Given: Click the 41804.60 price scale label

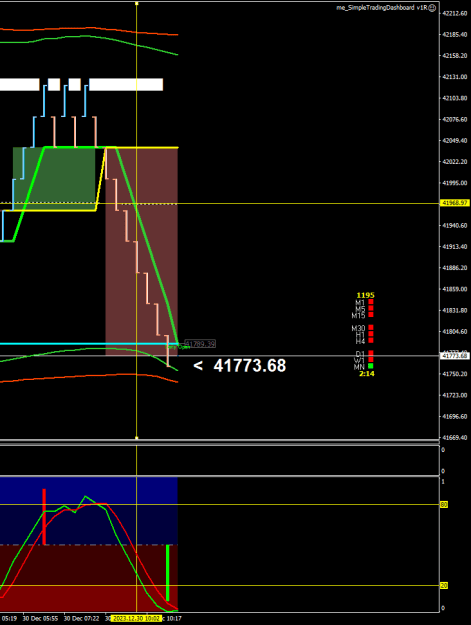Looking at the screenshot, I should click(x=455, y=332).
